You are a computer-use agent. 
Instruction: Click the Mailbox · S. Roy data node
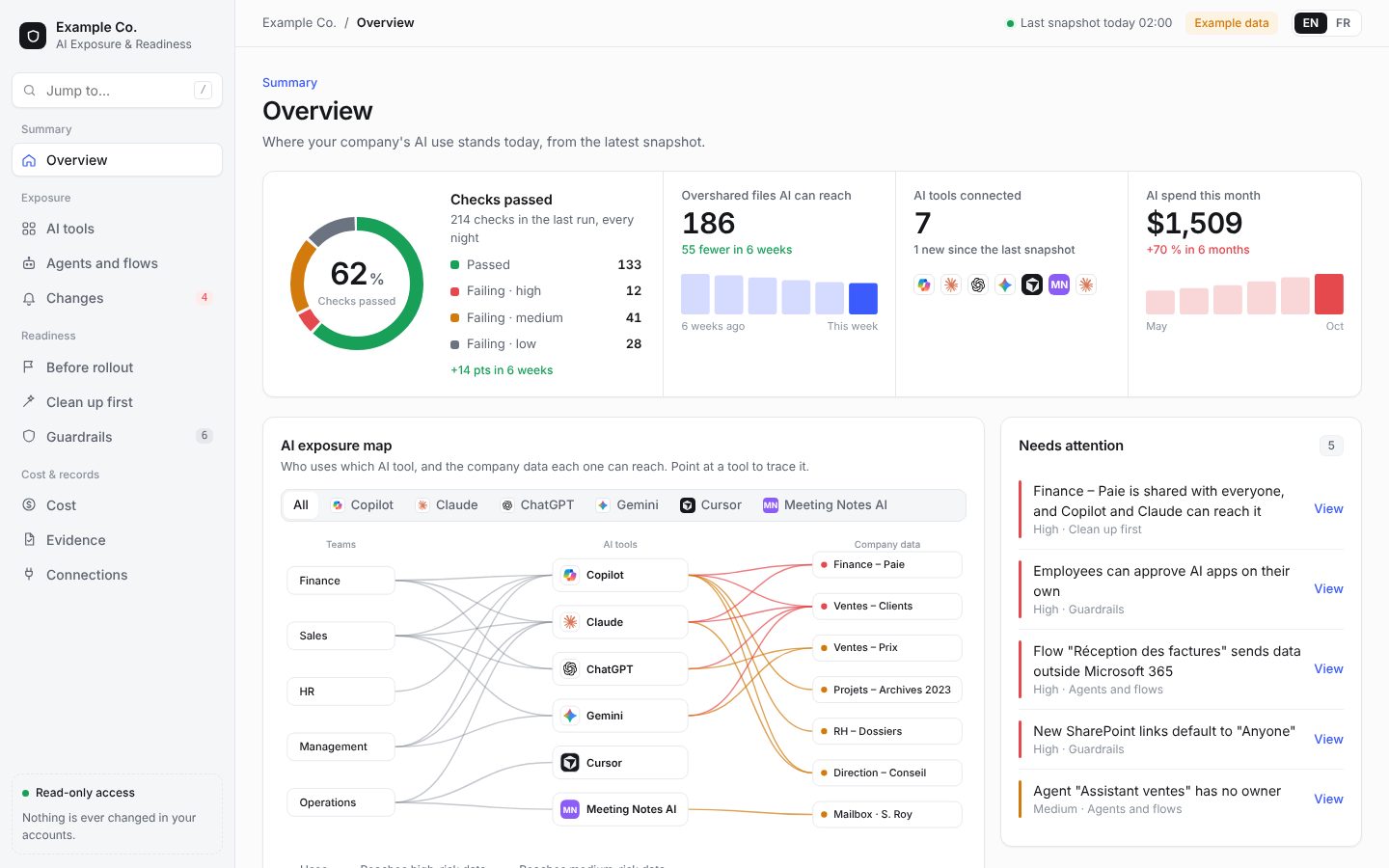coord(887,815)
